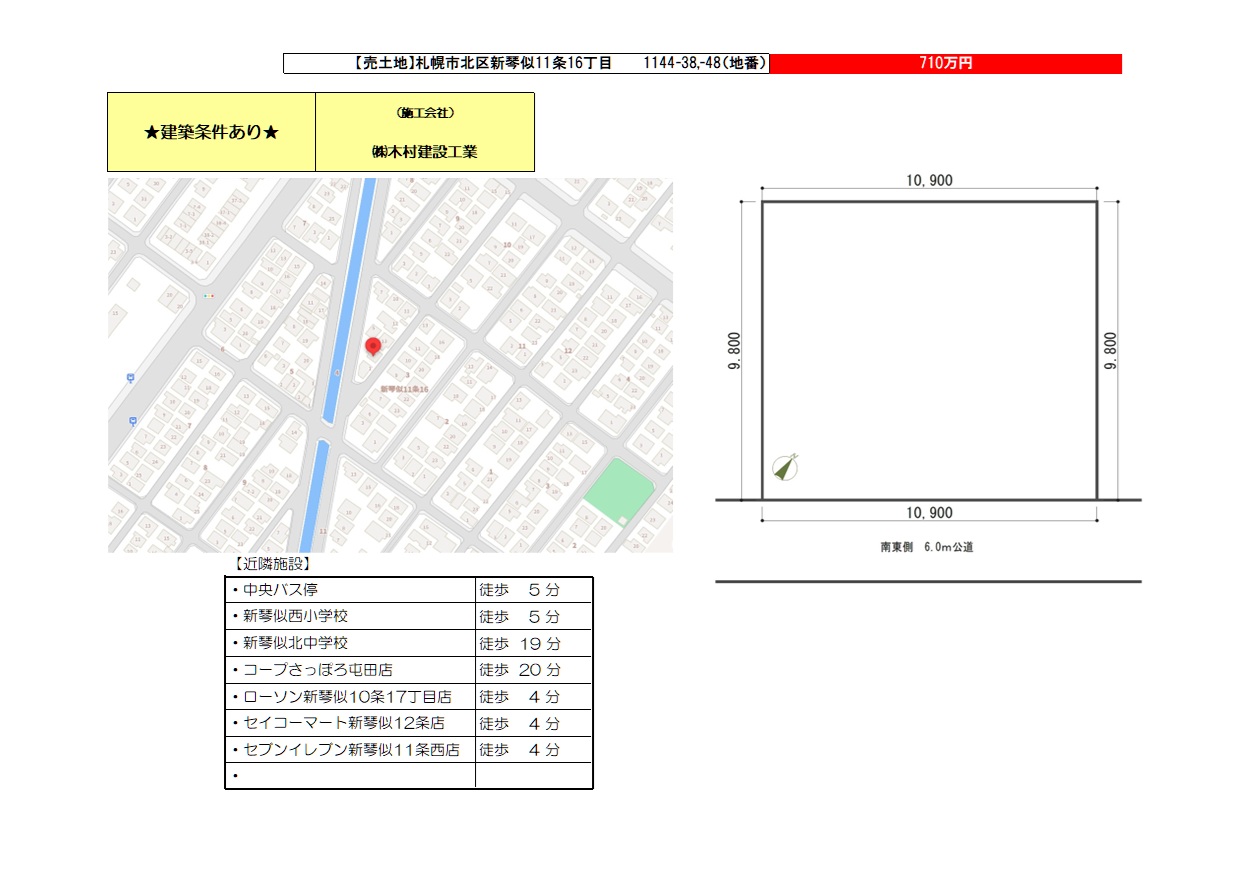Click the ㈱木村建設工業 company name

coord(424,152)
